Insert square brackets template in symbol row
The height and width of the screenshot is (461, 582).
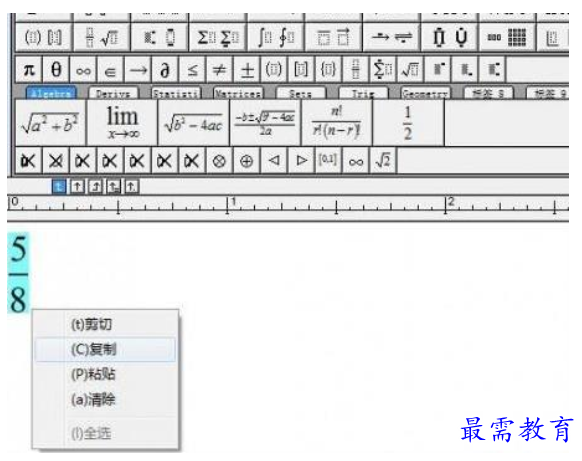[x=301, y=69]
